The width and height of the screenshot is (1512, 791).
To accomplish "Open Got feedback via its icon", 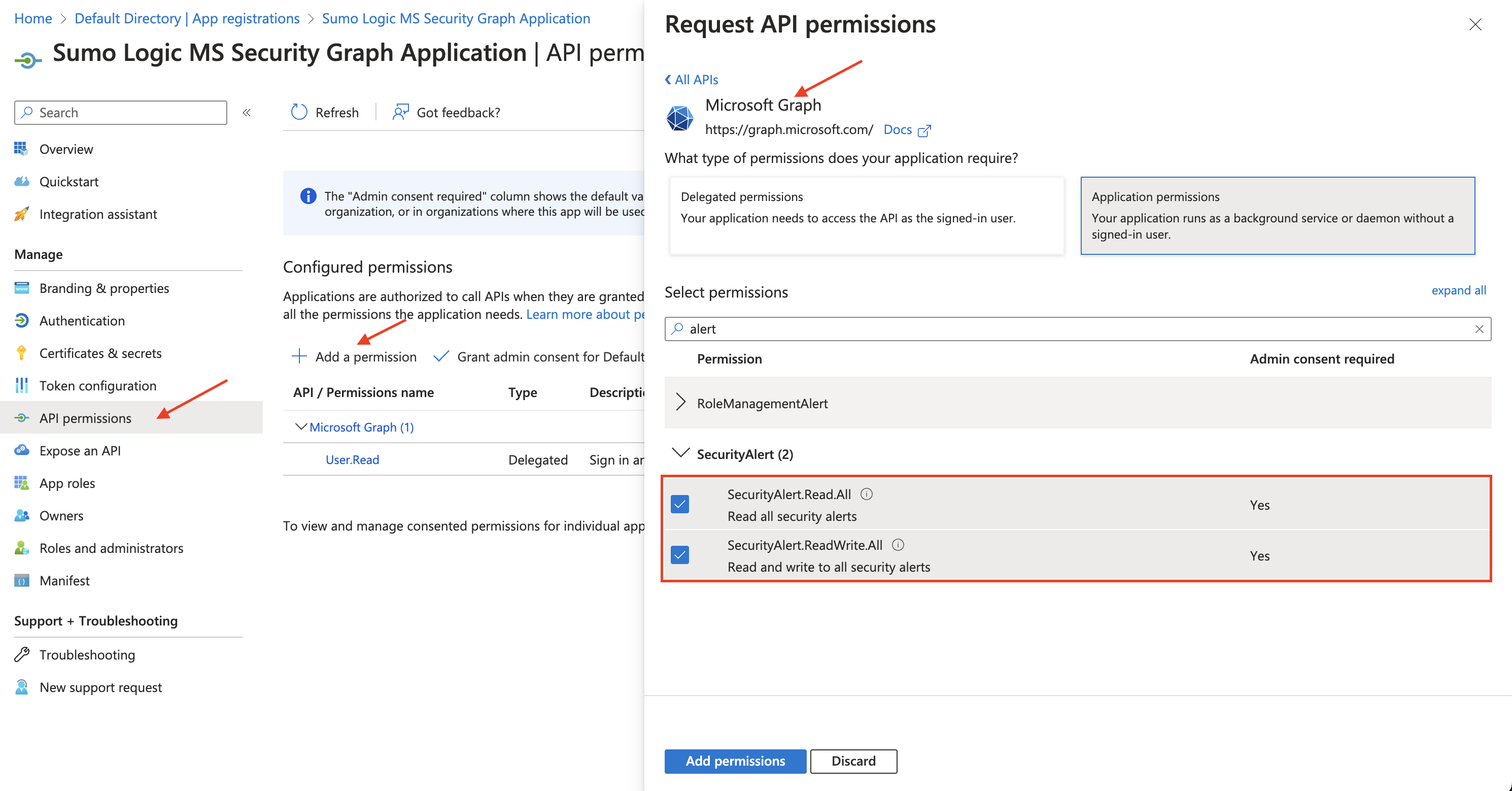I will [x=400, y=112].
